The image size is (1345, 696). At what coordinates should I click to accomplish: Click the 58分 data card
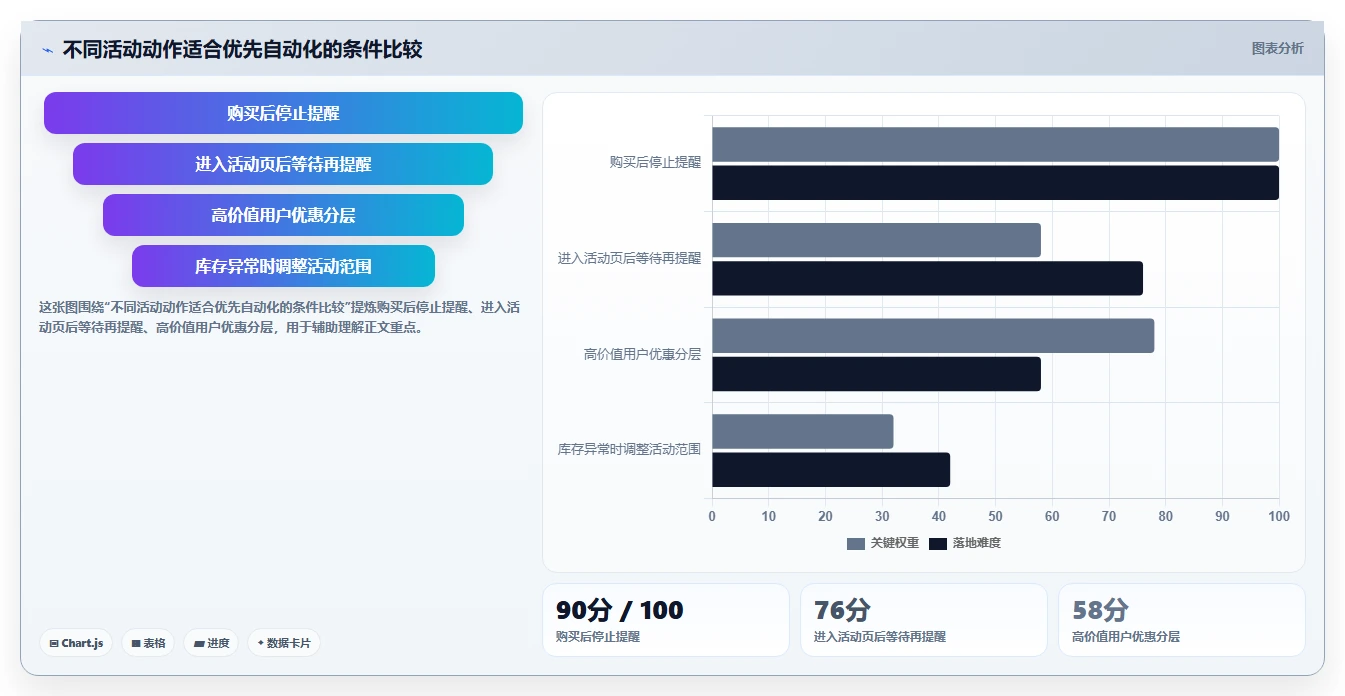coord(1181,620)
